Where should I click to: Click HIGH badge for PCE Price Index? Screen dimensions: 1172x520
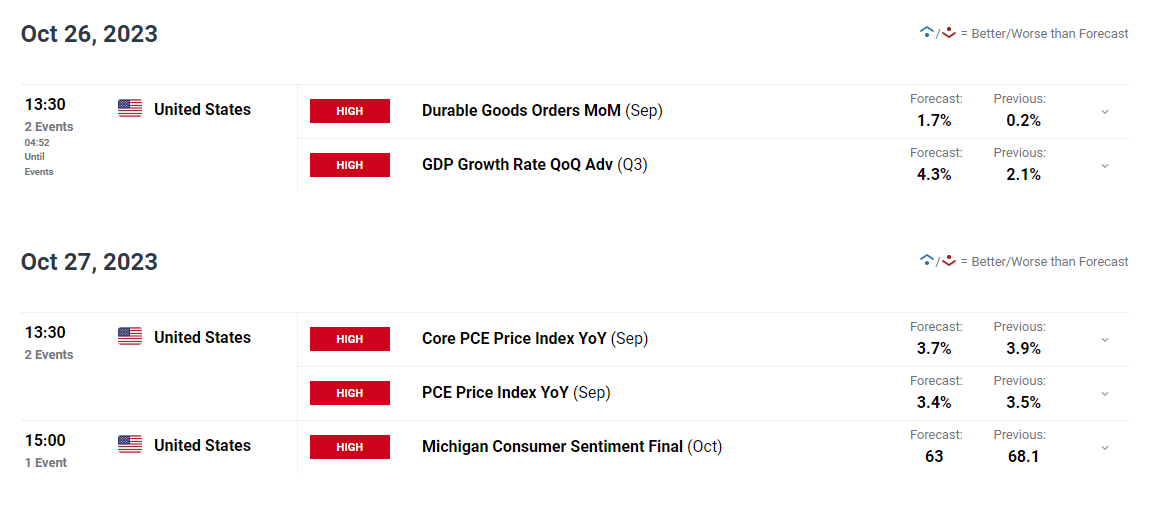click(x=350, y=393)
